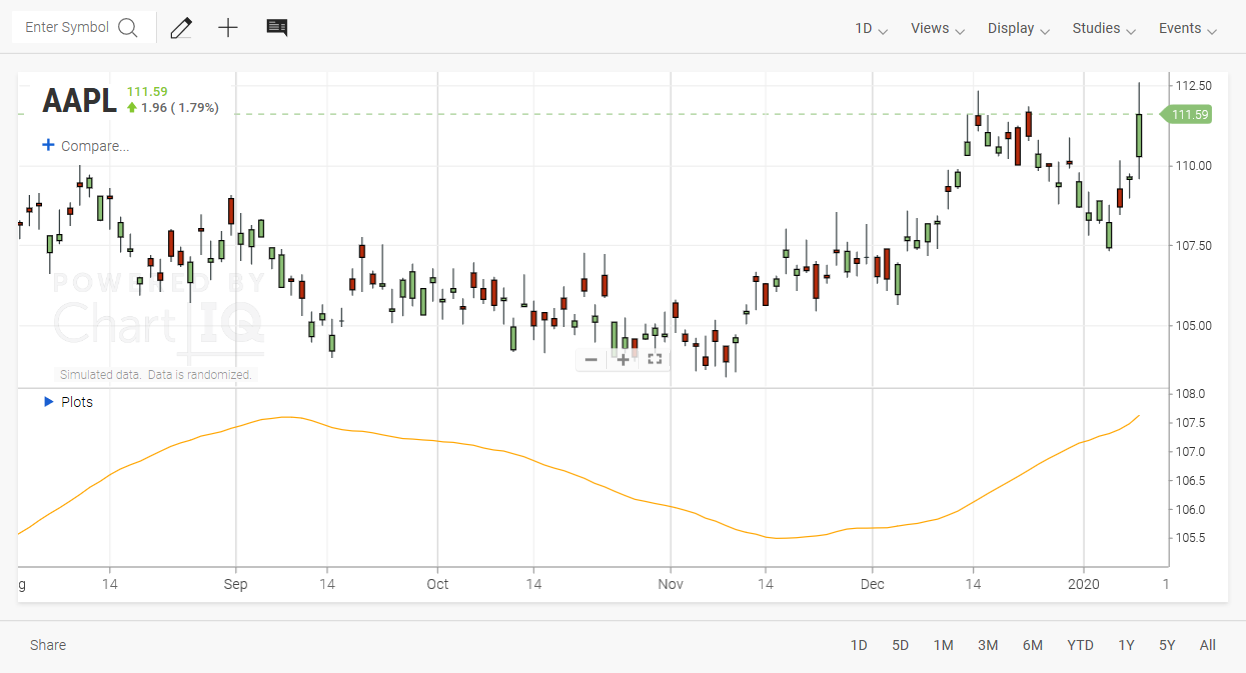Select the 1Y range
The image size is (1246, 673).
click(x=1126, y=645)
